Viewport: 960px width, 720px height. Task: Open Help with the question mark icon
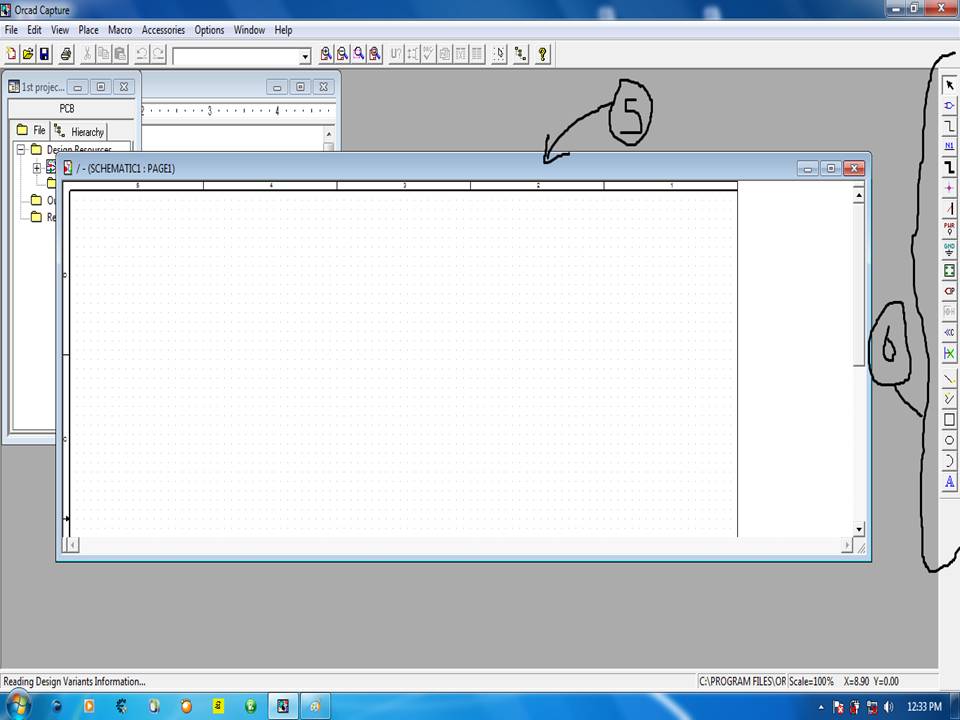pos(542,54)
